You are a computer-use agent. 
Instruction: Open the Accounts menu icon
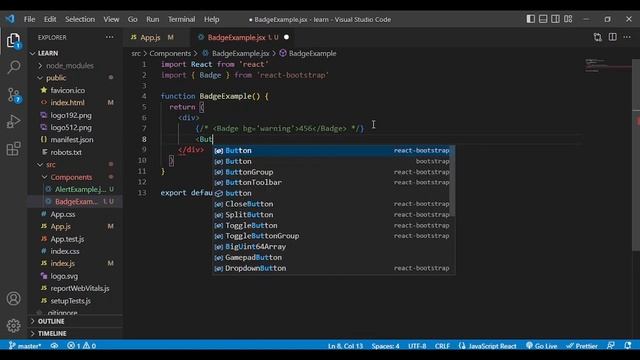click(x=13, y=299)
